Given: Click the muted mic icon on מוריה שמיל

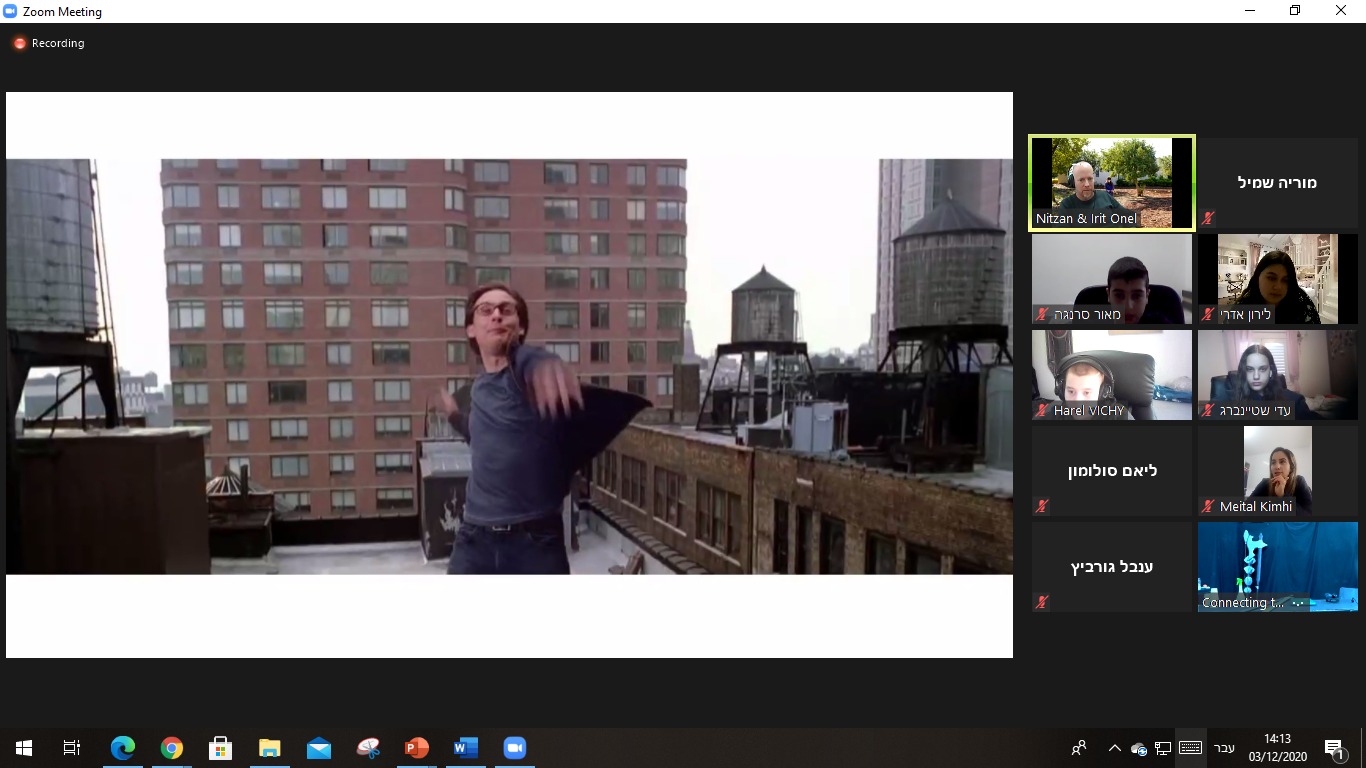Looking at the screenshot, I should [1209, 218].
